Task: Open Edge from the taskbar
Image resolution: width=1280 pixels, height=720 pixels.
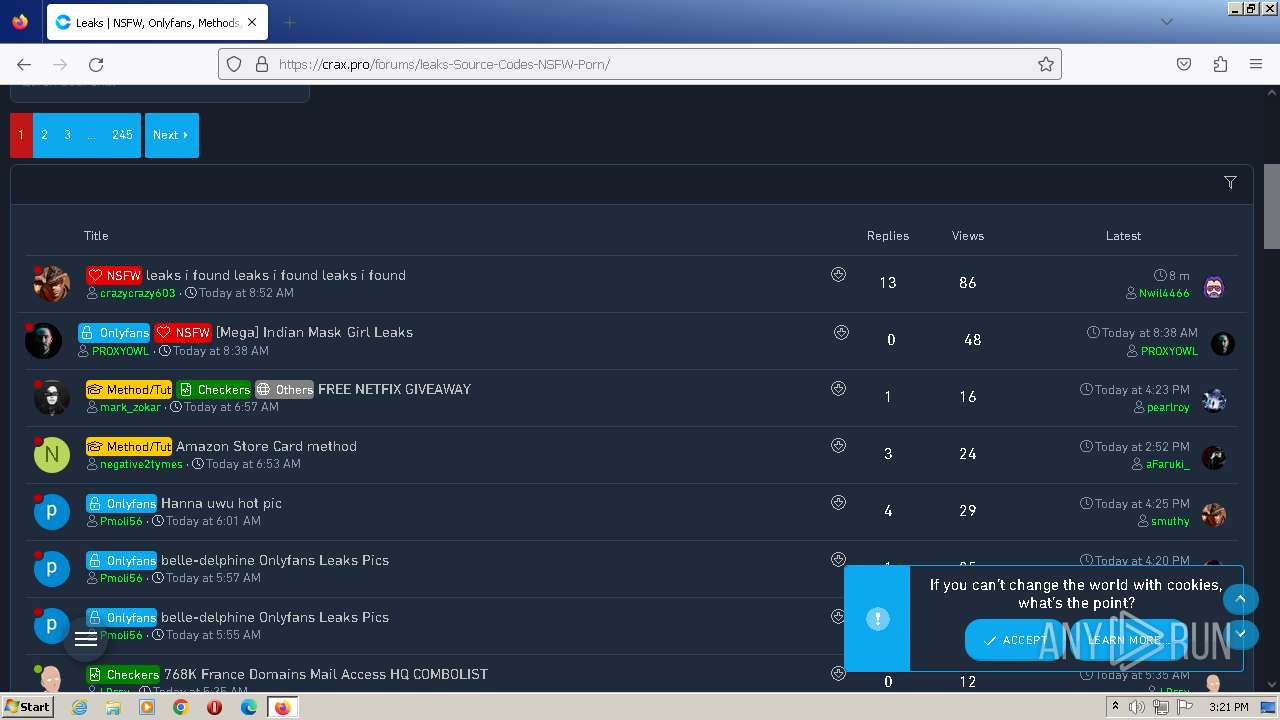Action: click(248, 707)
